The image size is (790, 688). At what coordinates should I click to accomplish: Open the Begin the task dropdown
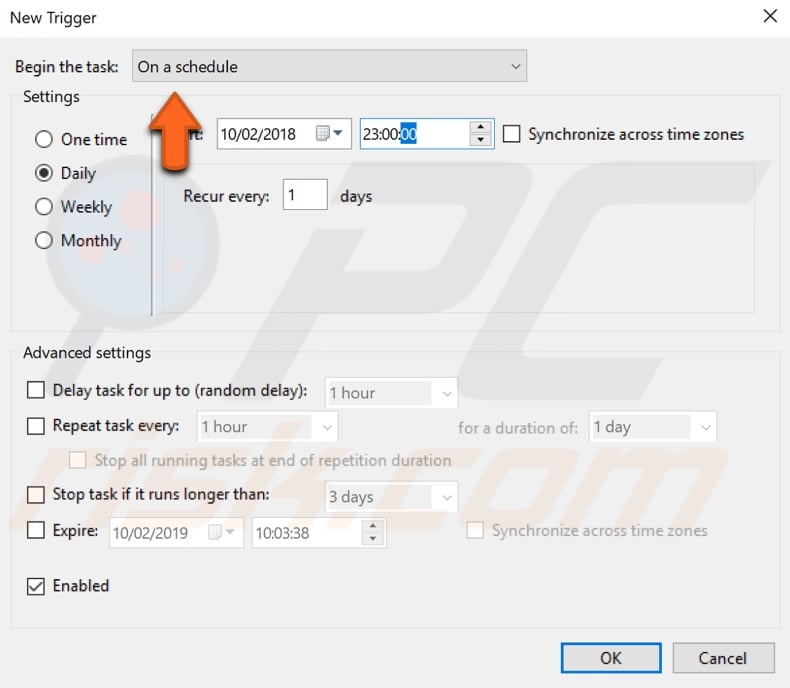[x=330, y=66]
